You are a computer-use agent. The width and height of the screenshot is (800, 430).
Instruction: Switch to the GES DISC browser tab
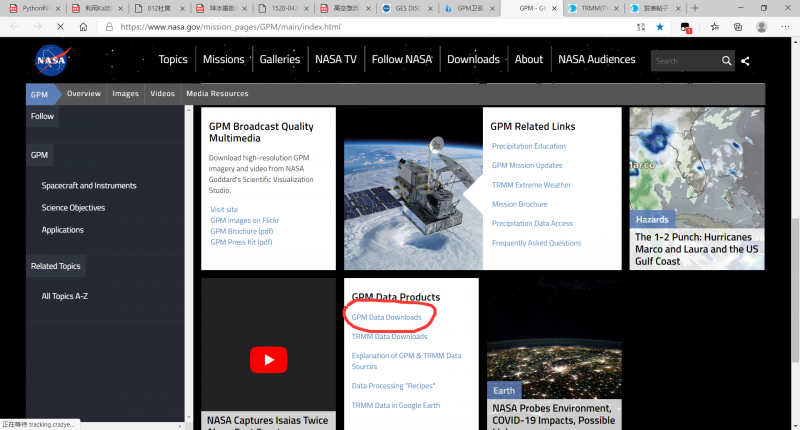click(x=405, y=8)
